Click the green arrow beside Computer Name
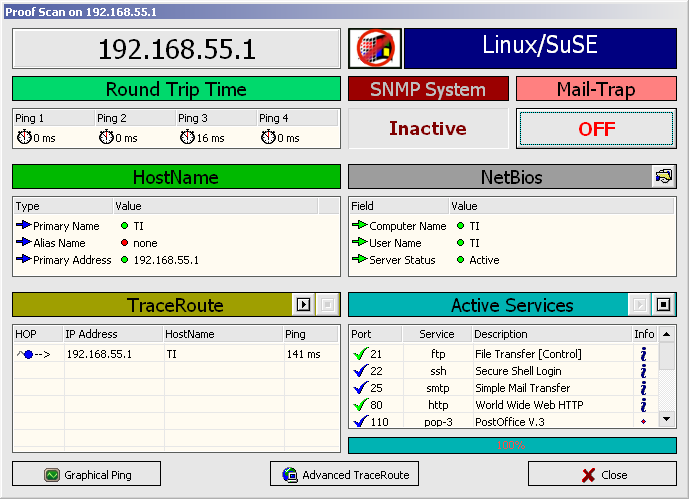Viewport: 689px width, 499px height. coord(359,225)
